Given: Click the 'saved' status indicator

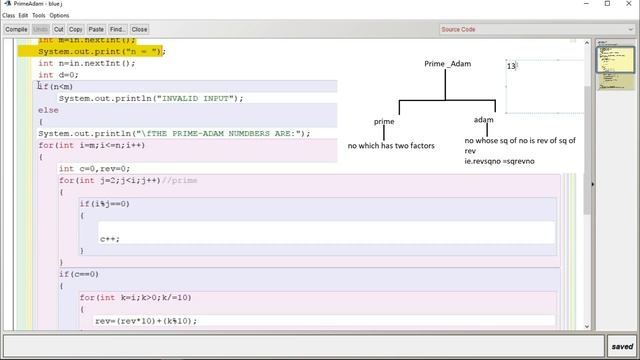Looking at the screenshot, I should point(622,346).
